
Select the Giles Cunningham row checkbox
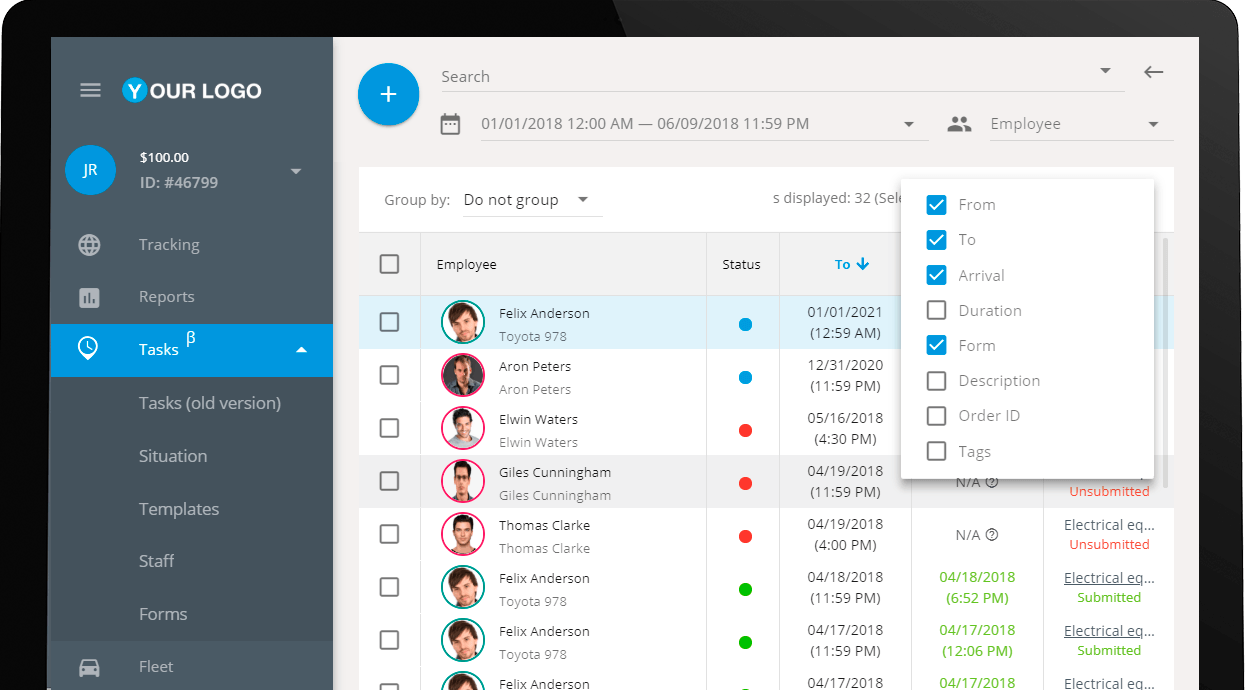[x=389, y=481]
